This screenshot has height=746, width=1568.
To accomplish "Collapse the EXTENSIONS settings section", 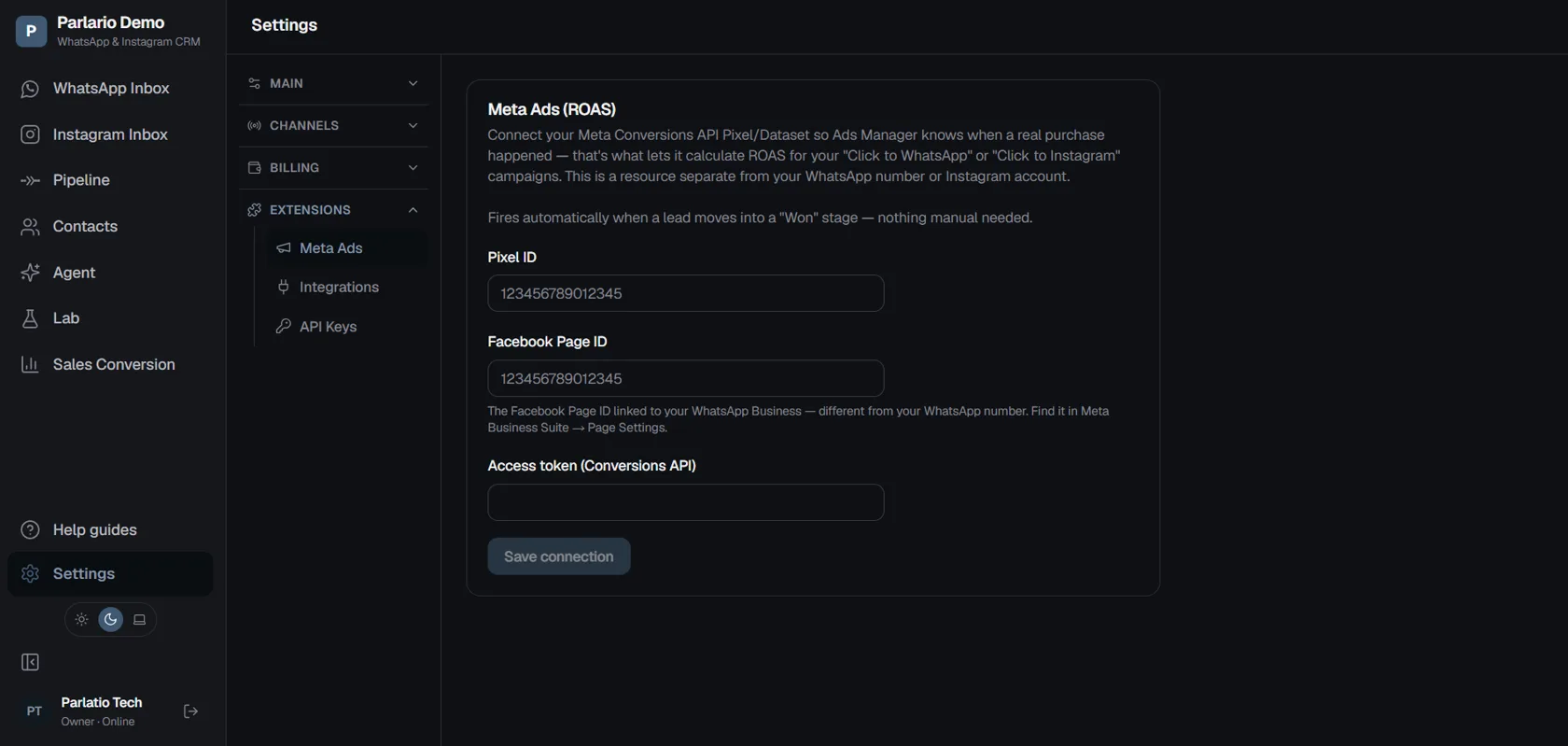I will coord(333,210).
